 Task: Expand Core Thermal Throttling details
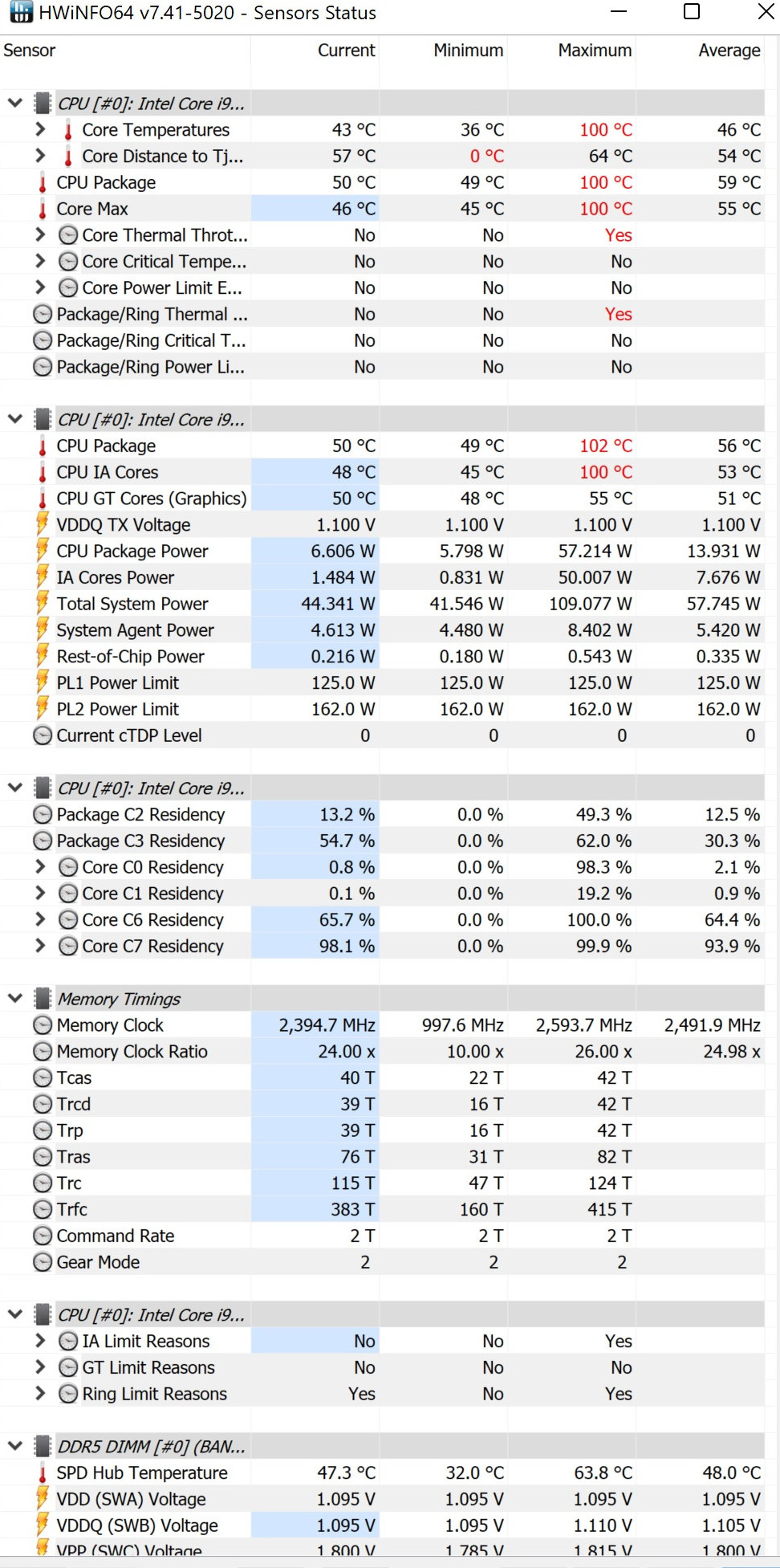(x=40, y=235)
